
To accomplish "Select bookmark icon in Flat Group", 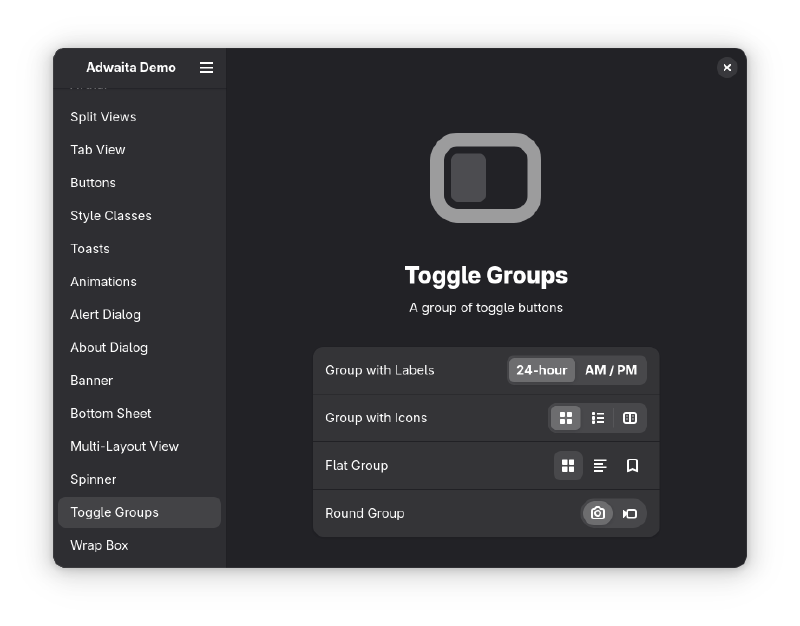I will click(x=632, y=466).
